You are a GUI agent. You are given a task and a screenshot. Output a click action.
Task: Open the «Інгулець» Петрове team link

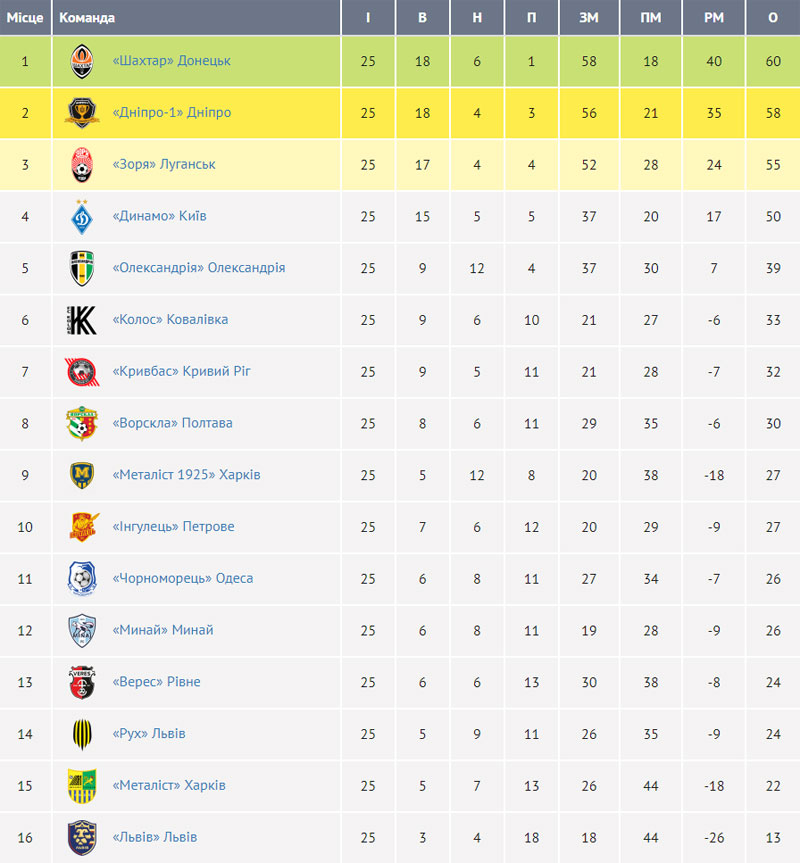(173, 526)
